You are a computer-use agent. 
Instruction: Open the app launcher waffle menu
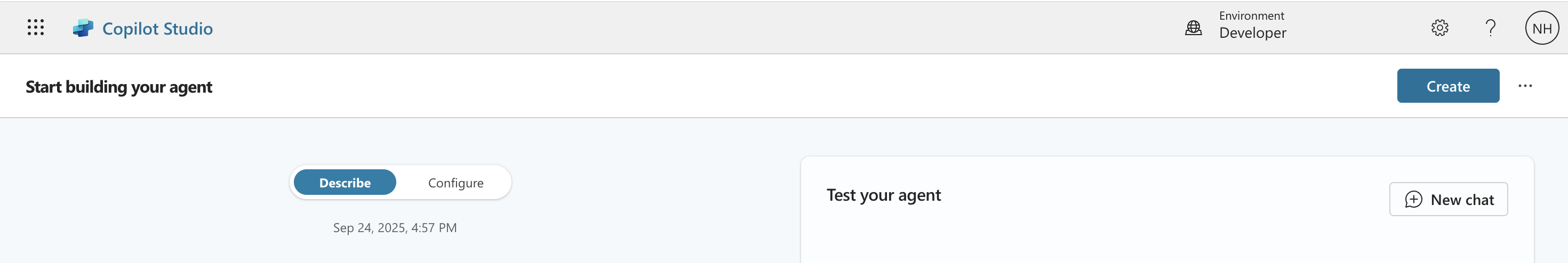[35, 27]
